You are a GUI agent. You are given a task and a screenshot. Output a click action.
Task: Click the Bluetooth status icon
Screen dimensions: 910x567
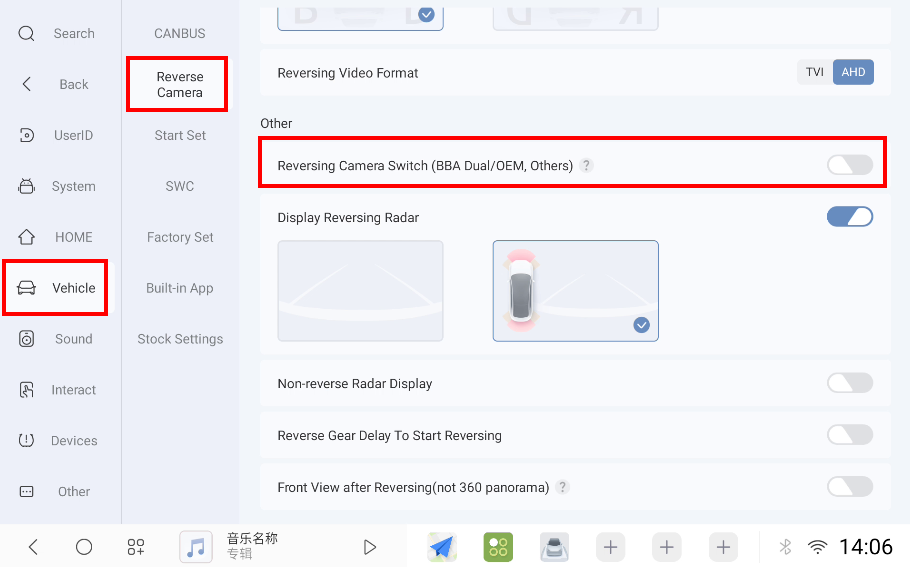point(785,547)
